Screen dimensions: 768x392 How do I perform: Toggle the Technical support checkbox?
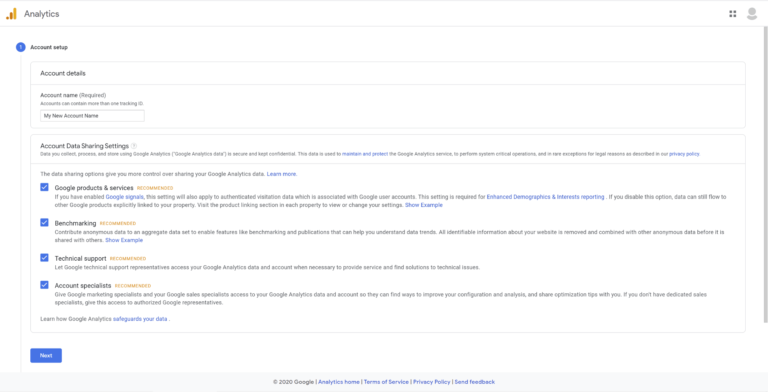(45, 258)
